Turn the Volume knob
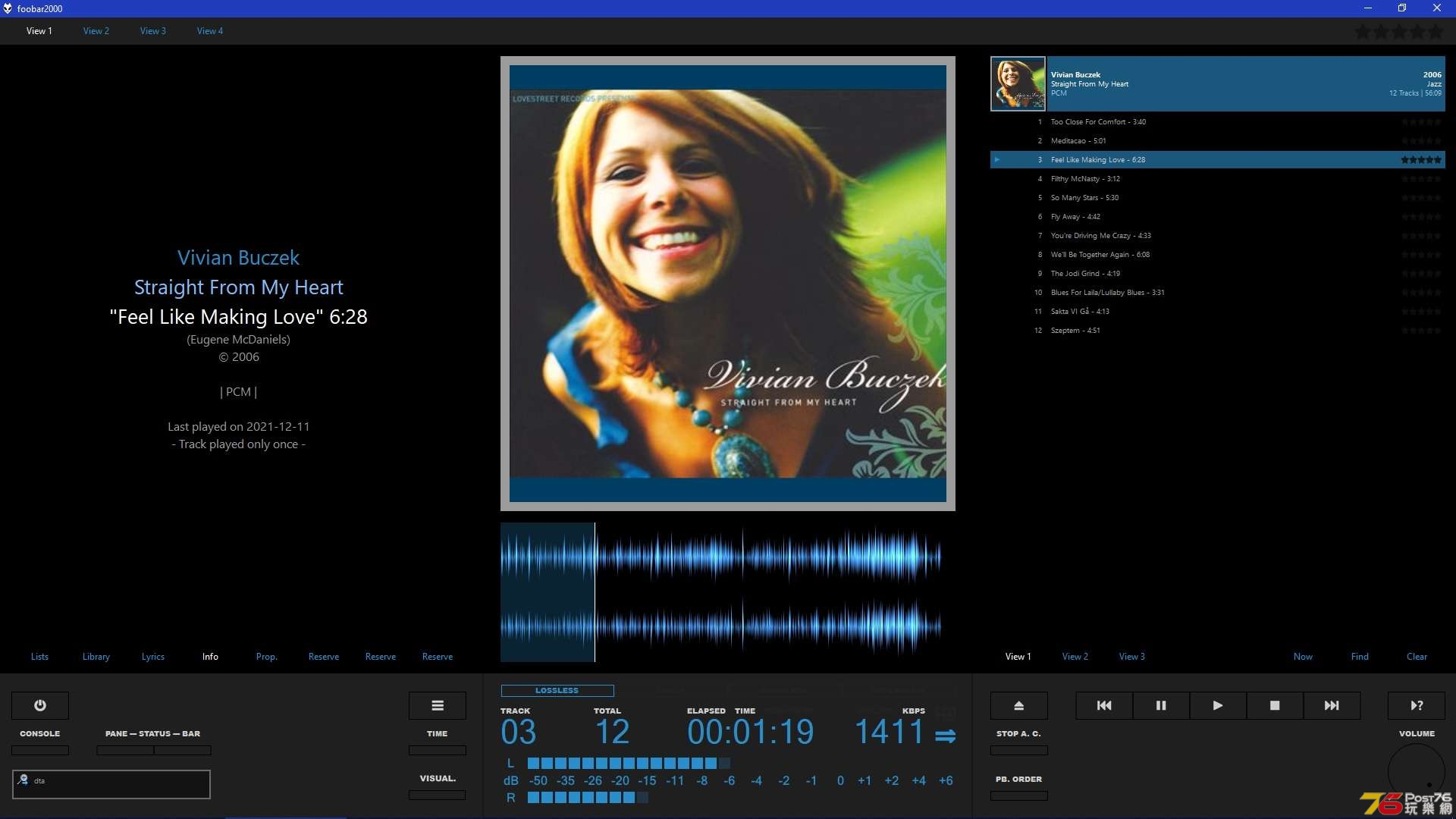1456x819 pixels. [1417, 772]
